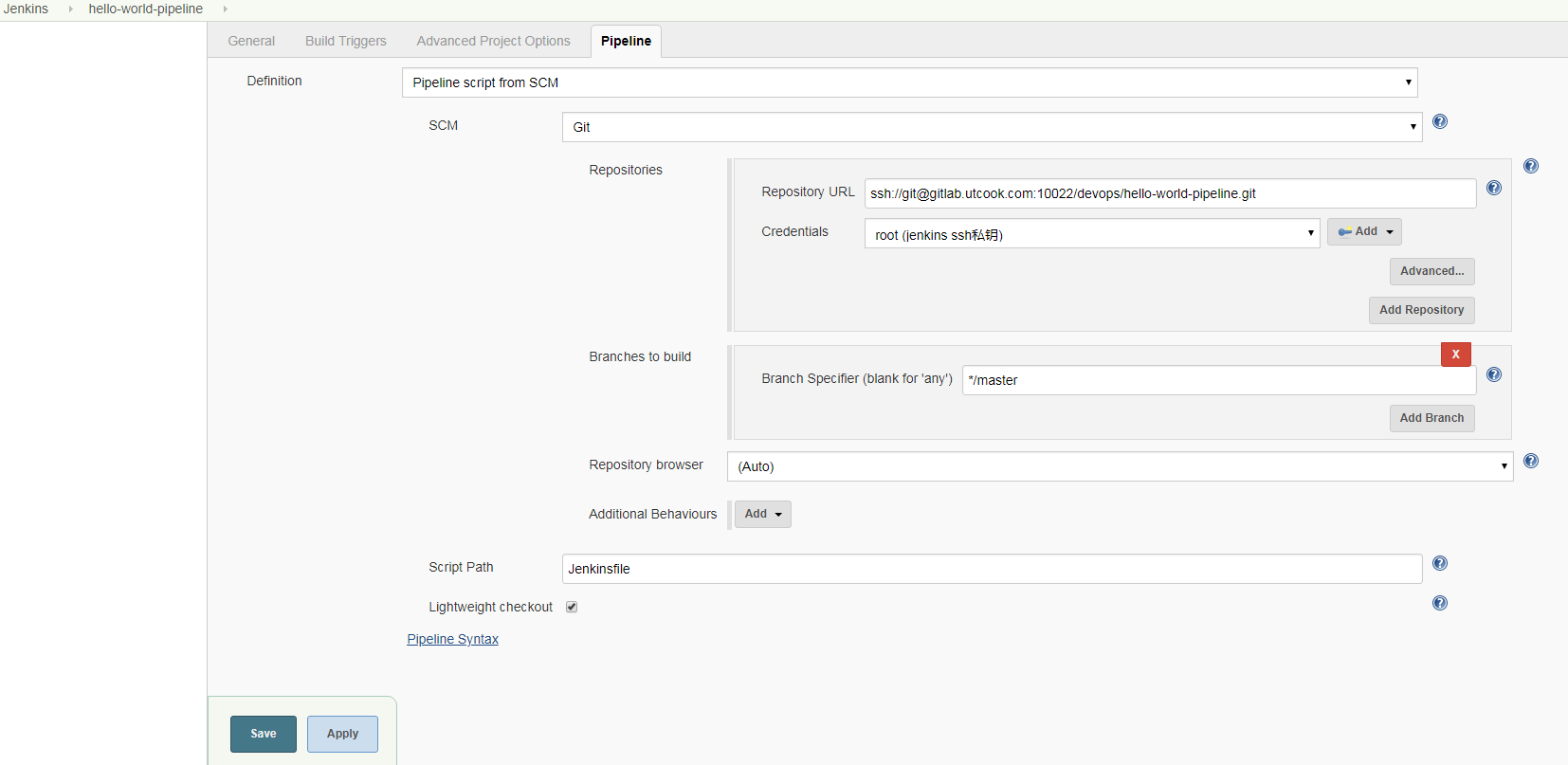Viewport: 1568px width, 765px height.
Task: Expand the Additional Behaviours Add menu
Action: 762,514
